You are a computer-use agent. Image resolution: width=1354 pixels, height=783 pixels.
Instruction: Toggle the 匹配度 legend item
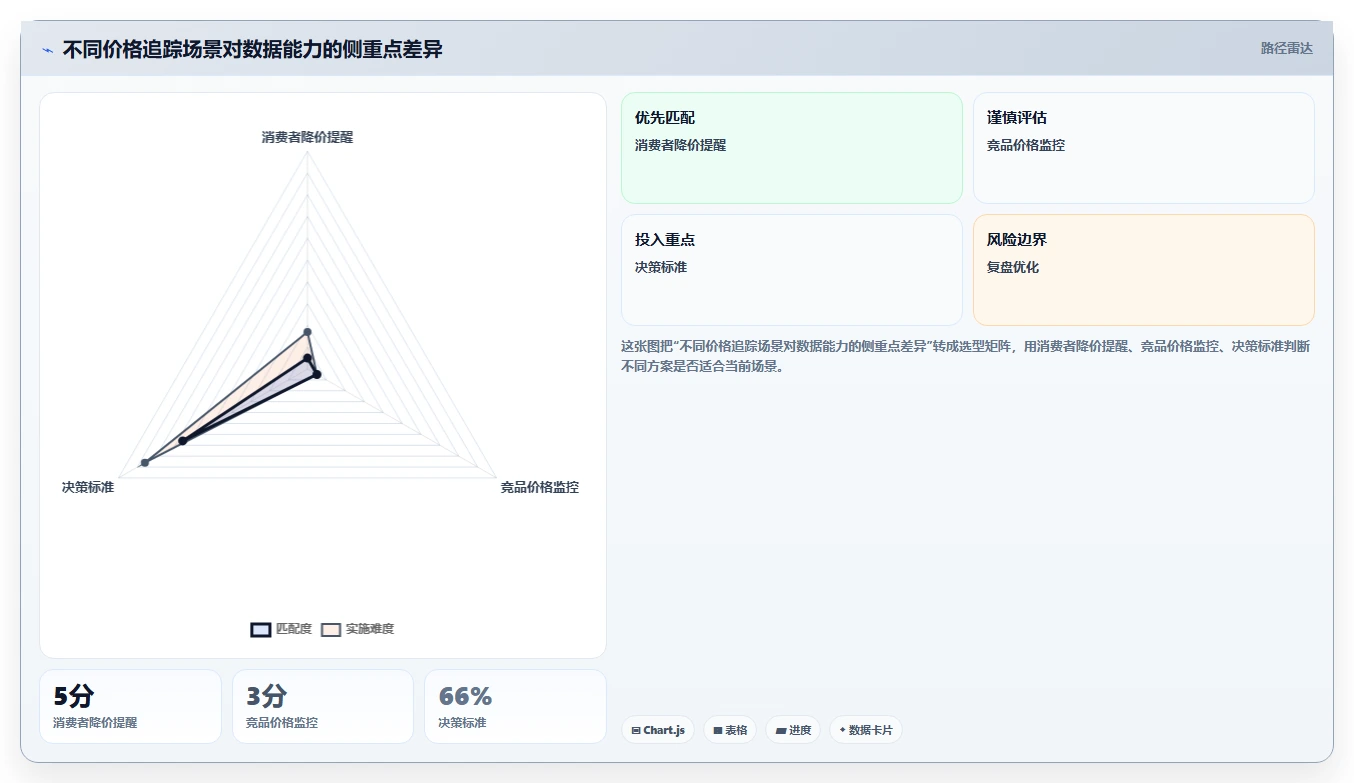(x=281, y=629)
